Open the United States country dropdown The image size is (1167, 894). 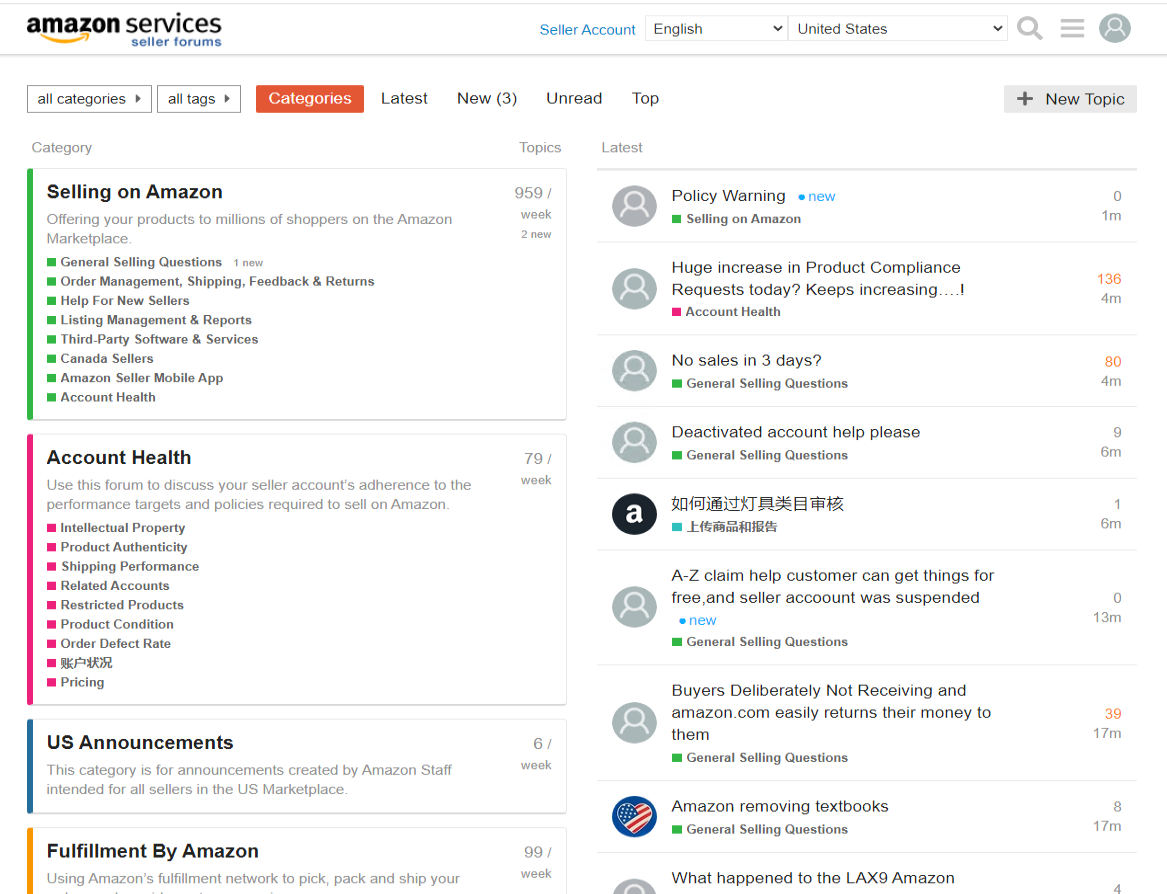897,29
